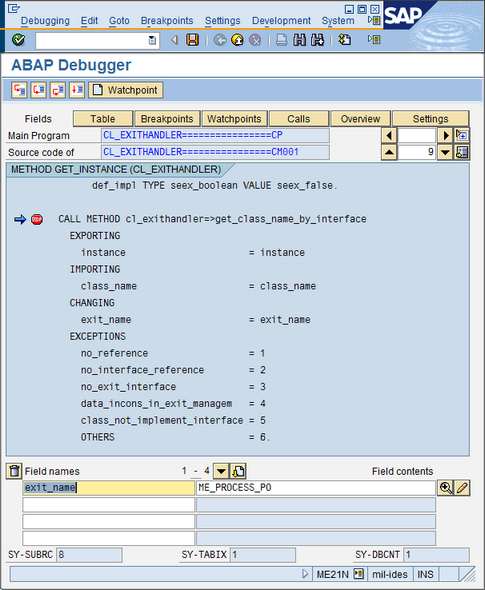
Task: Click the line up arrow button
Action: (x=389, y=152)
